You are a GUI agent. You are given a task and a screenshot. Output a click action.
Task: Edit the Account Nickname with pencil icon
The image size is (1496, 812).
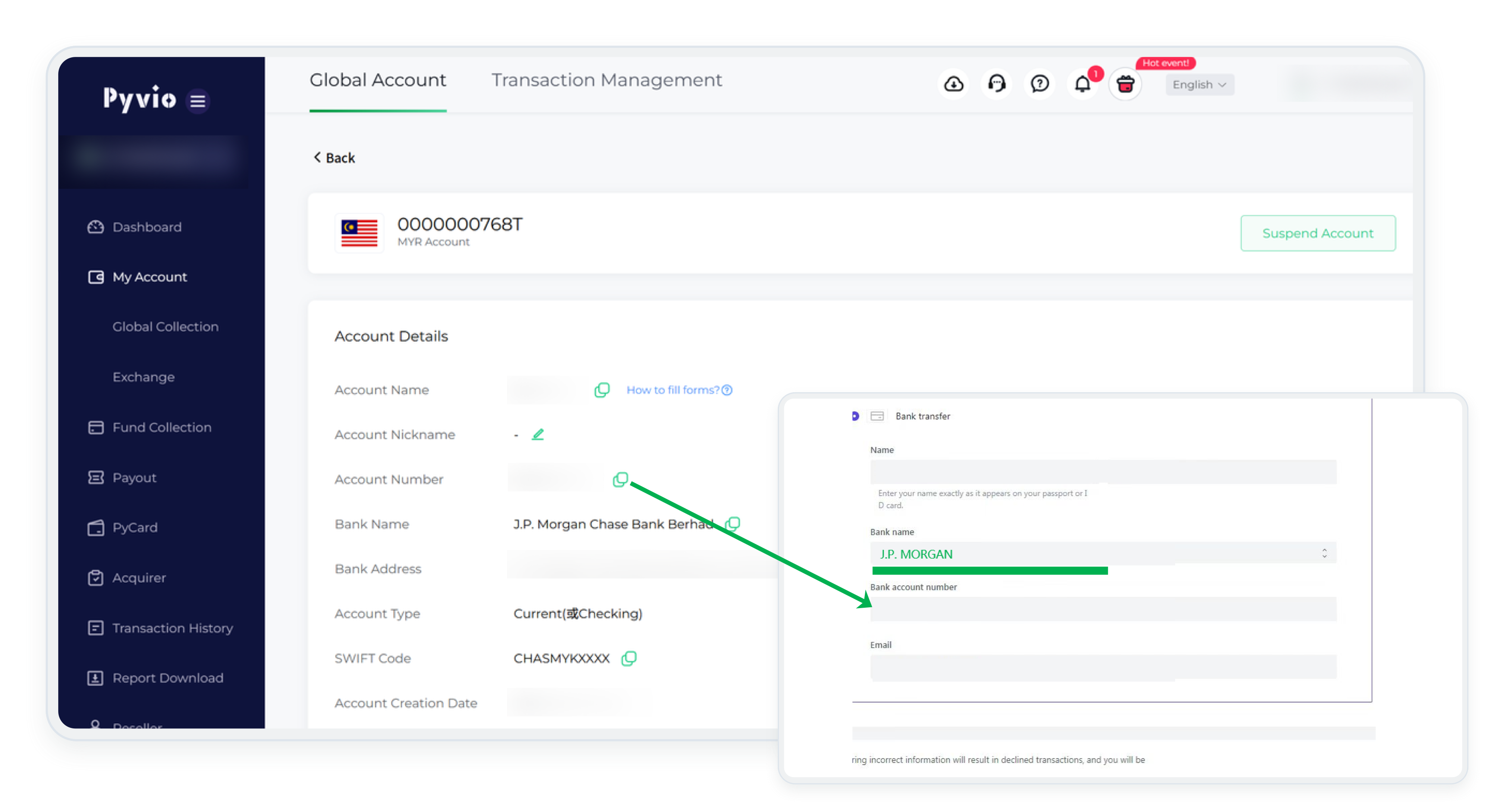538,434
